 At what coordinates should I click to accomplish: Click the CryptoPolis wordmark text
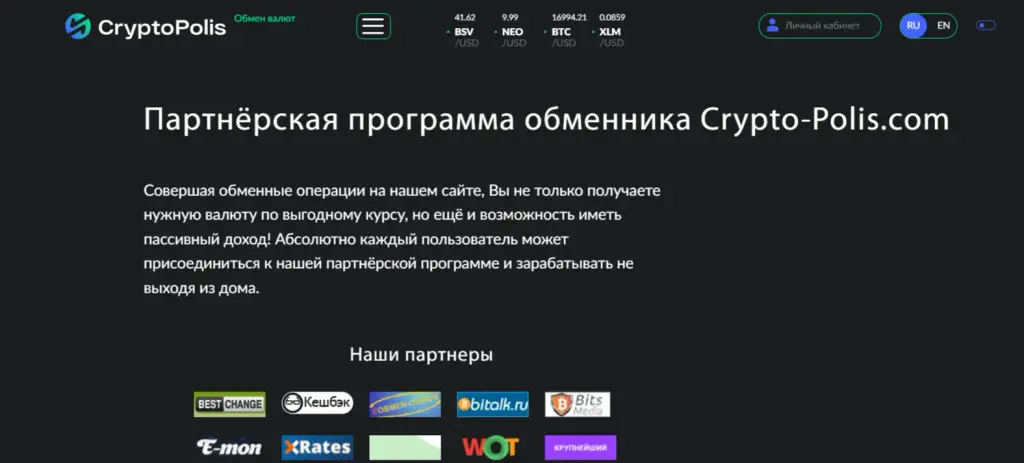tap(162, 27)
